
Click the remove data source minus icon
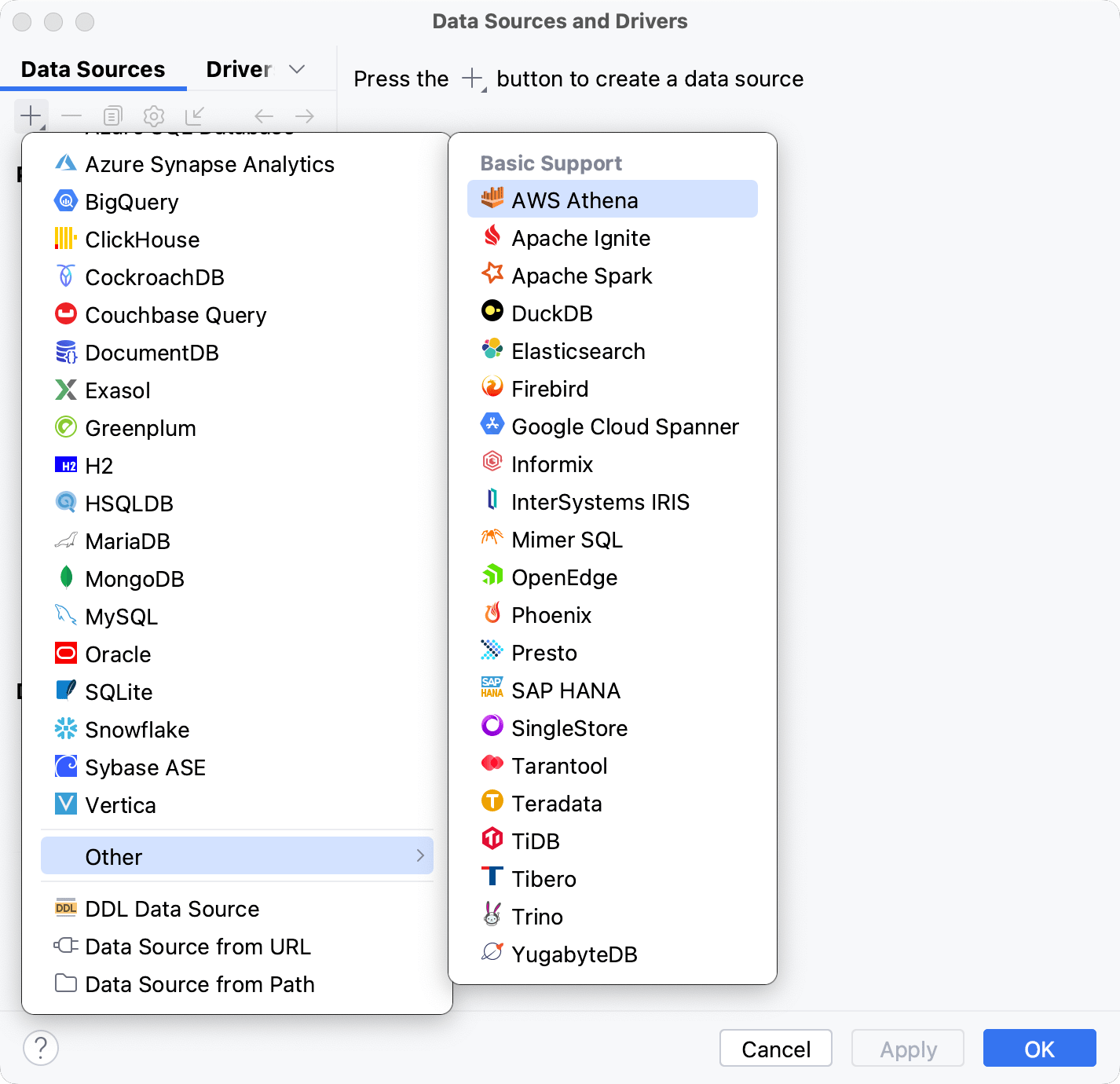click(x=71, y=116)
